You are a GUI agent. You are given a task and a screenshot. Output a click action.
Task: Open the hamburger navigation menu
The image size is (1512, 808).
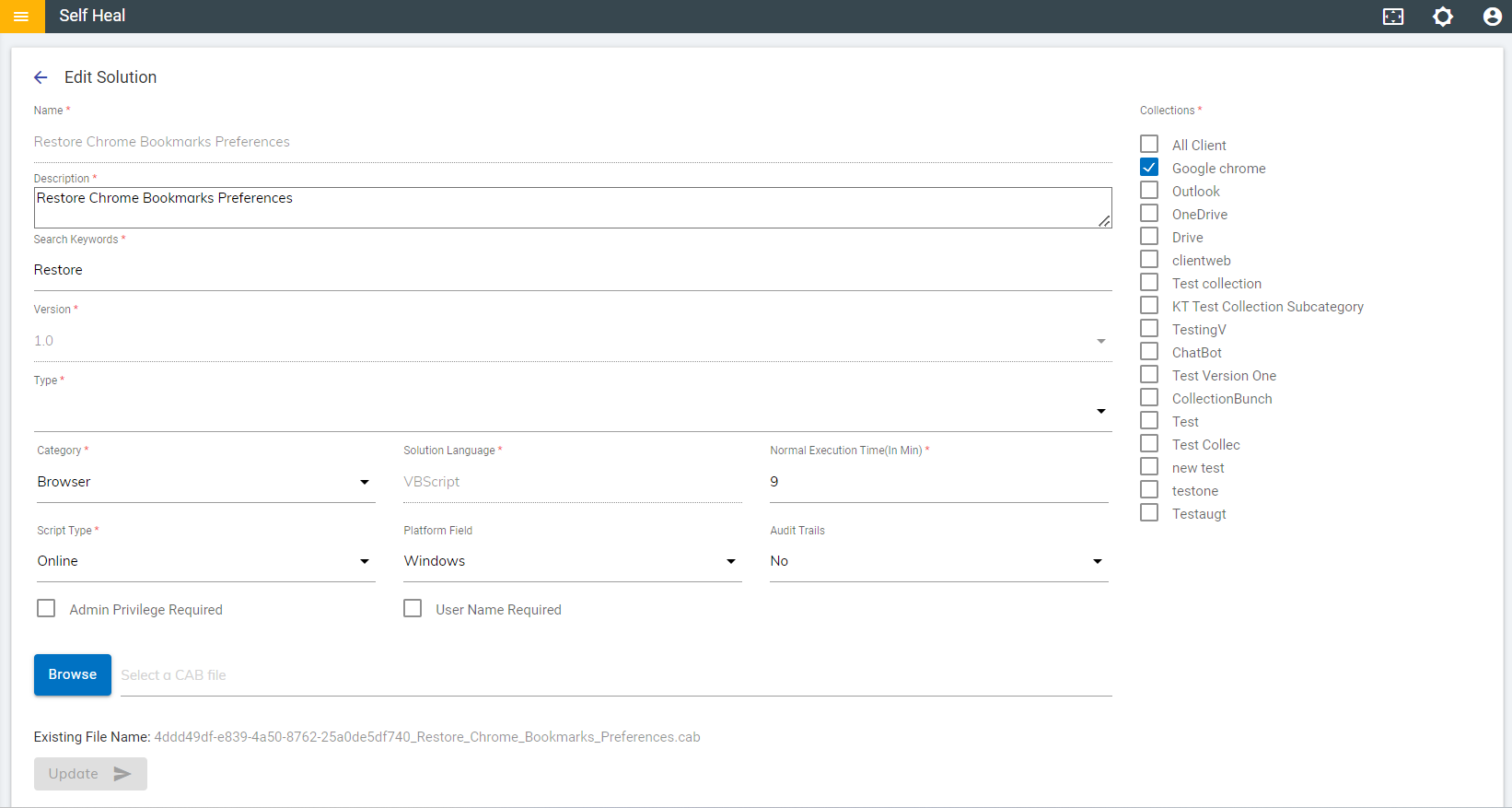pyautogui.click(x=21, y=17)
